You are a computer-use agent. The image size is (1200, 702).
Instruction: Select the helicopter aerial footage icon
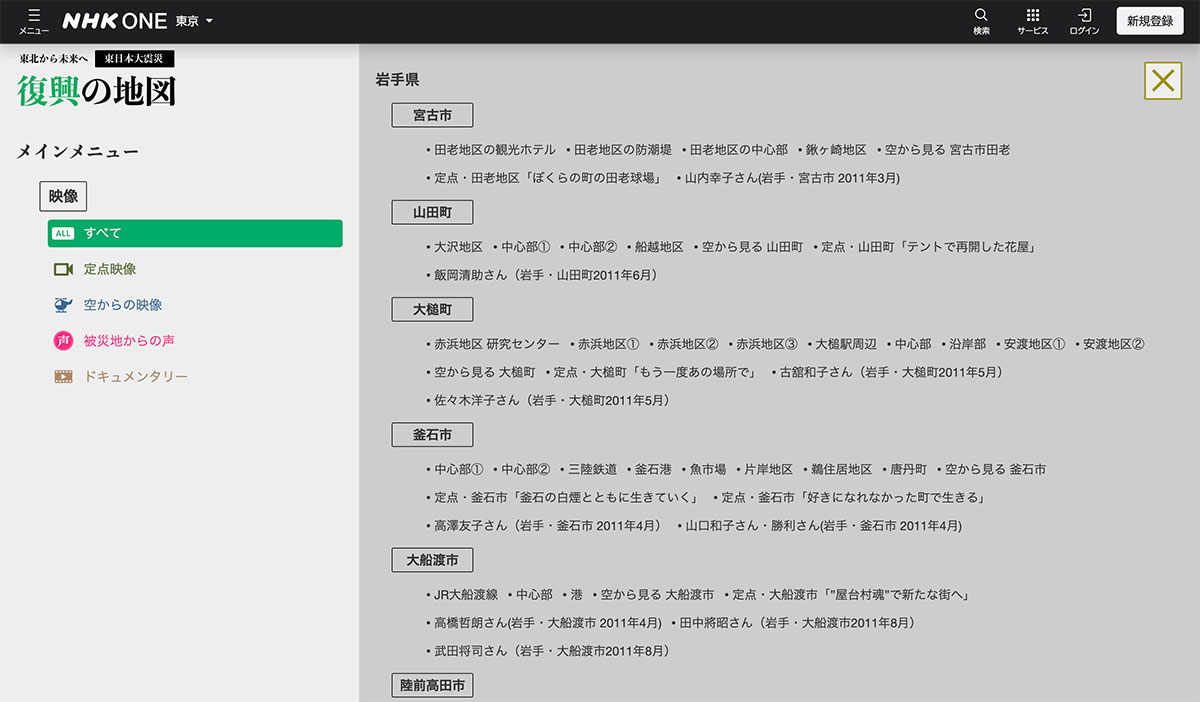coord(64,305)
